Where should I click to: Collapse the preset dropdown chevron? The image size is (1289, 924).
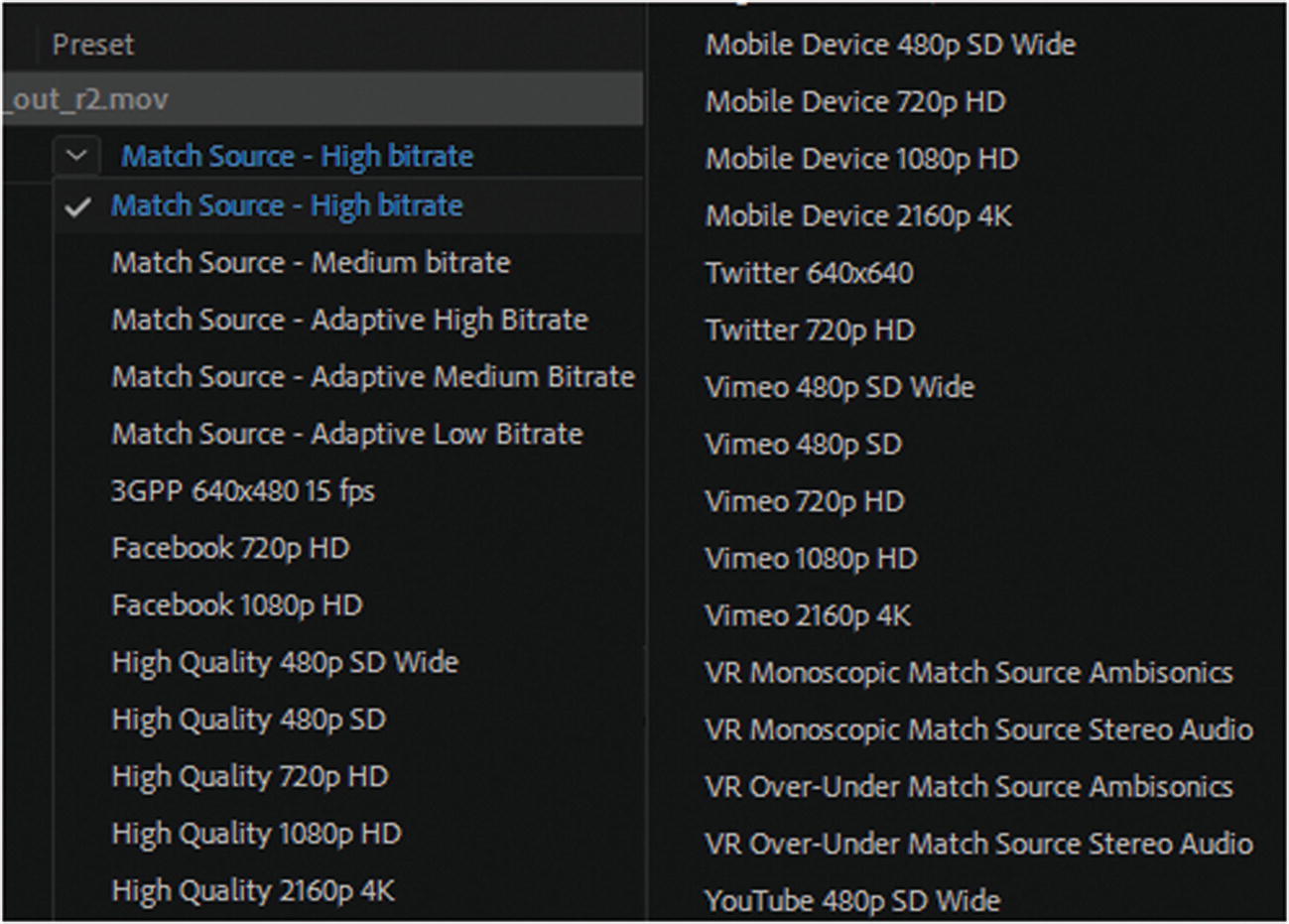76,156
